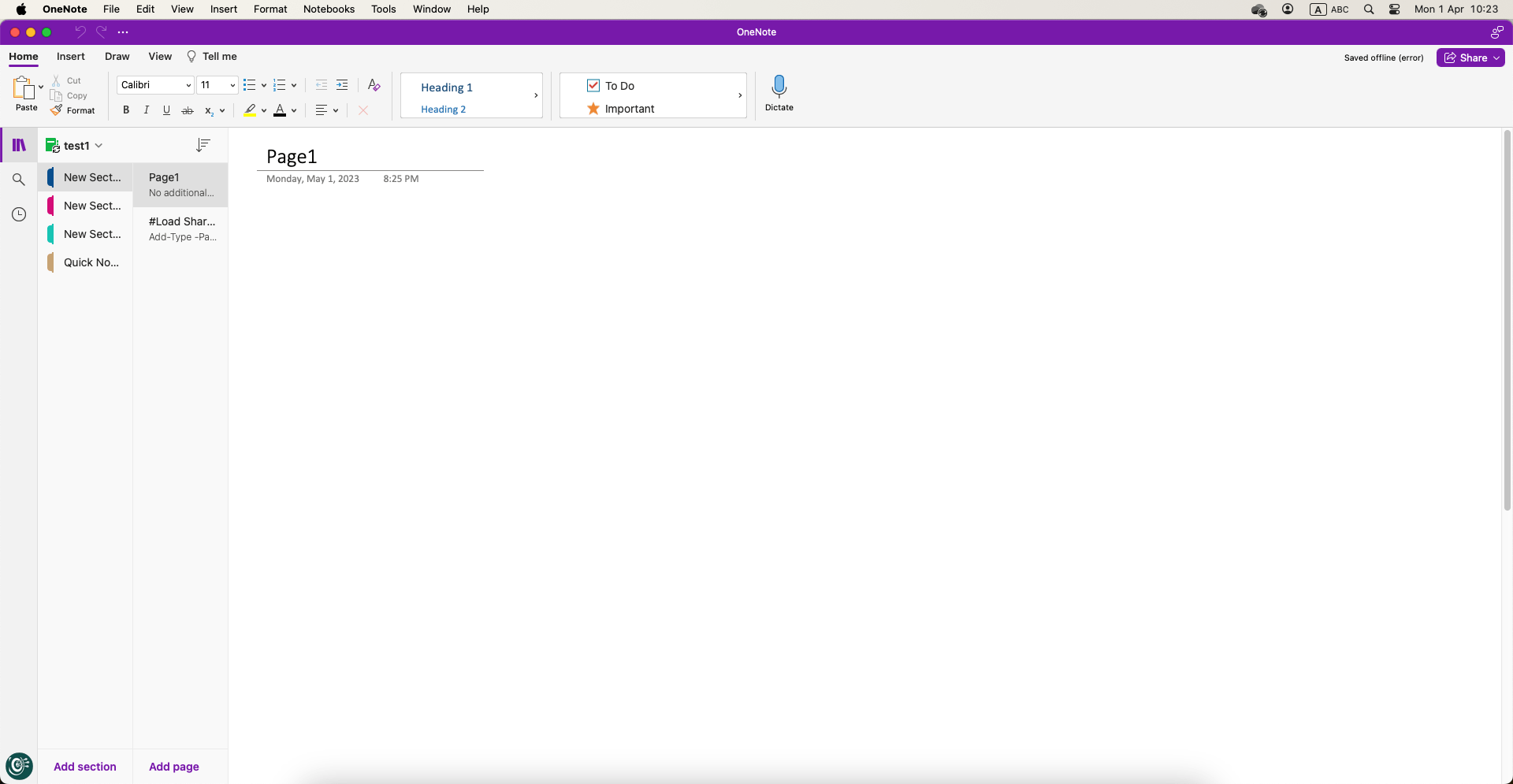Image resolution: width=1513 pixels, height=784 pixels.
Task: Select the blue New Section
Action: [x=85, y=177]
